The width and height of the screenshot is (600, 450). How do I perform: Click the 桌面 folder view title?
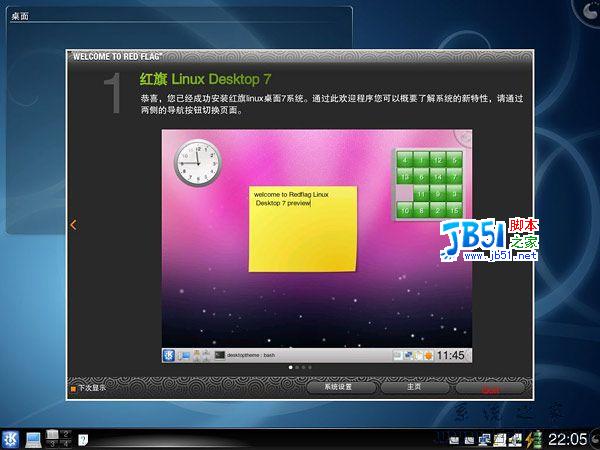click(20, 16)
